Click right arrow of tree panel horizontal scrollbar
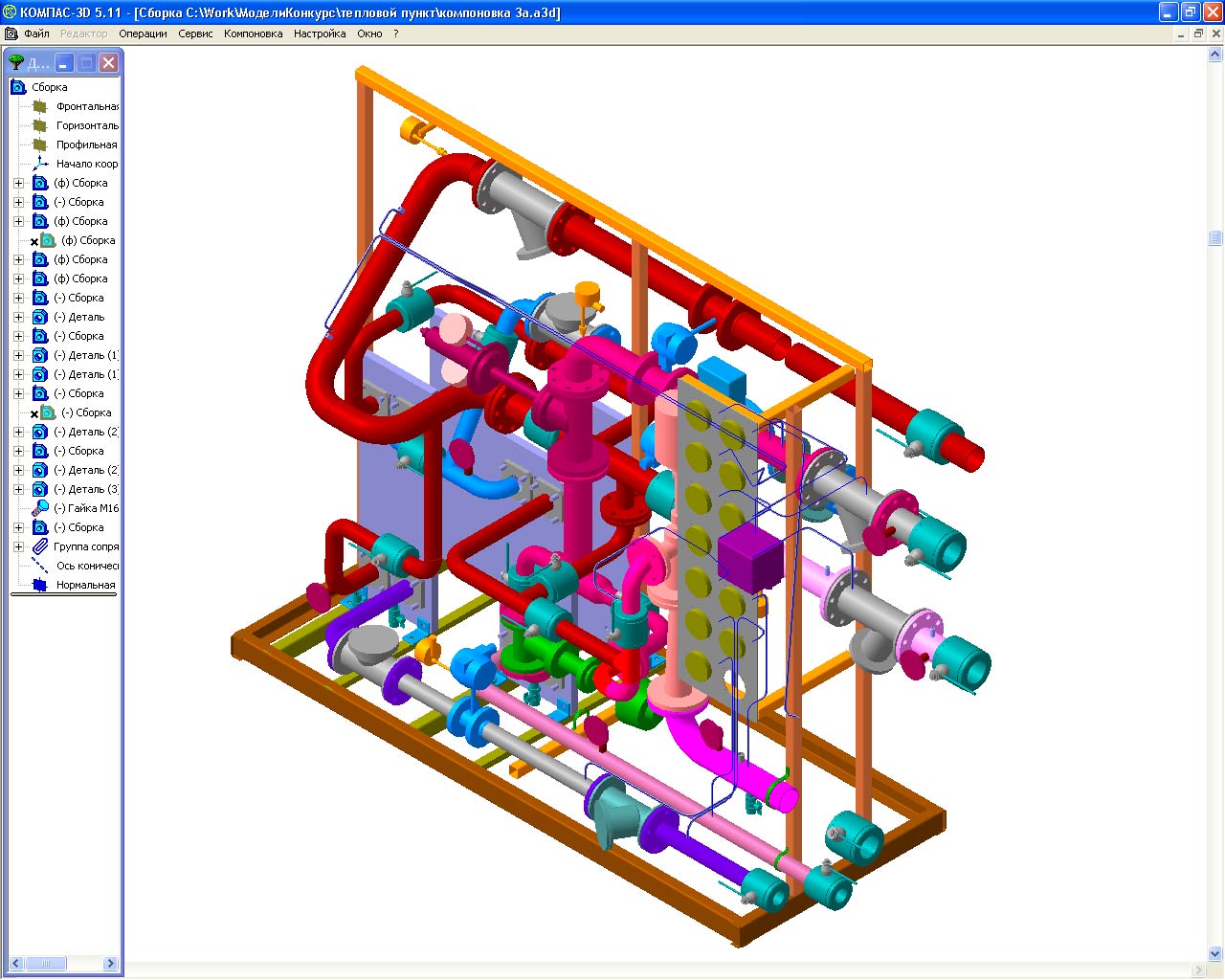This screenshot has height=980, width=1225. [110, 963]
